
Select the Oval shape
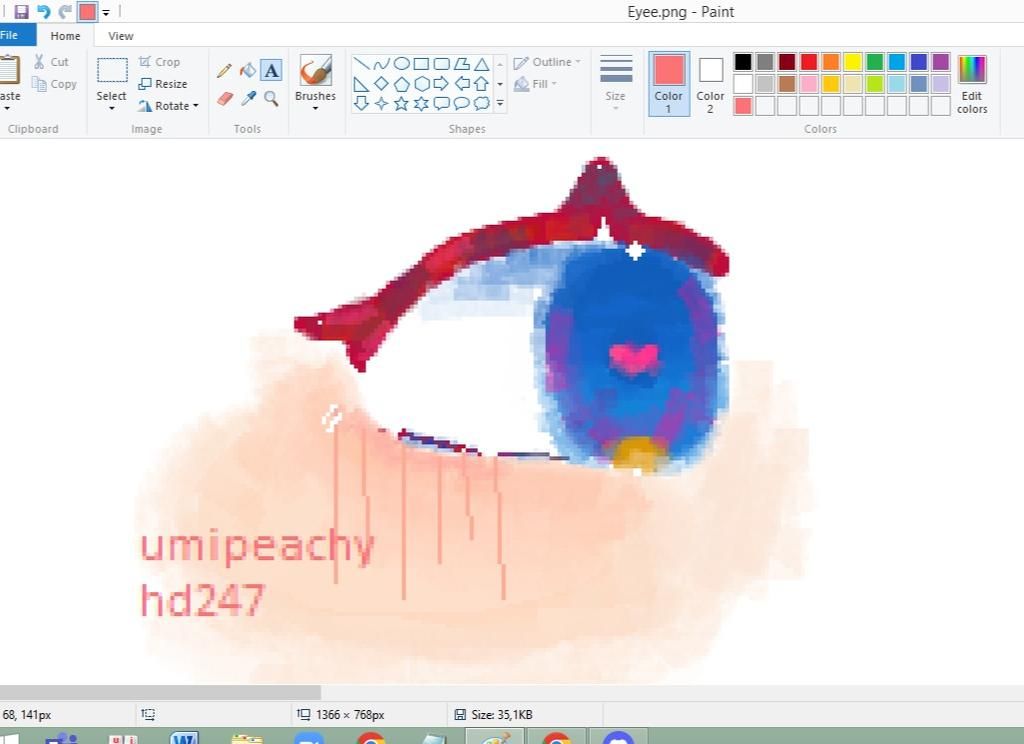402,64
